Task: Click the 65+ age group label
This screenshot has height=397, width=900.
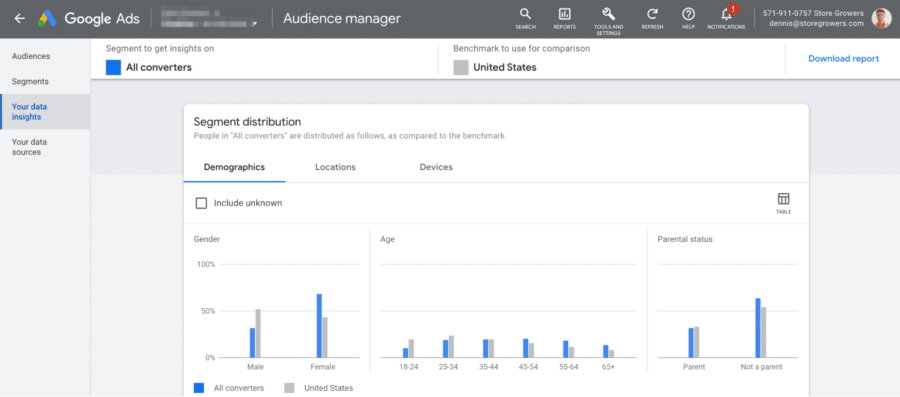Action: click(608, 367)
